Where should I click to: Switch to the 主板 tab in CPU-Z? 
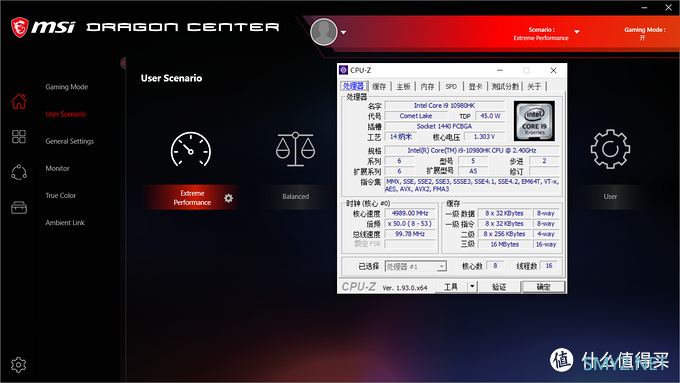403,86
